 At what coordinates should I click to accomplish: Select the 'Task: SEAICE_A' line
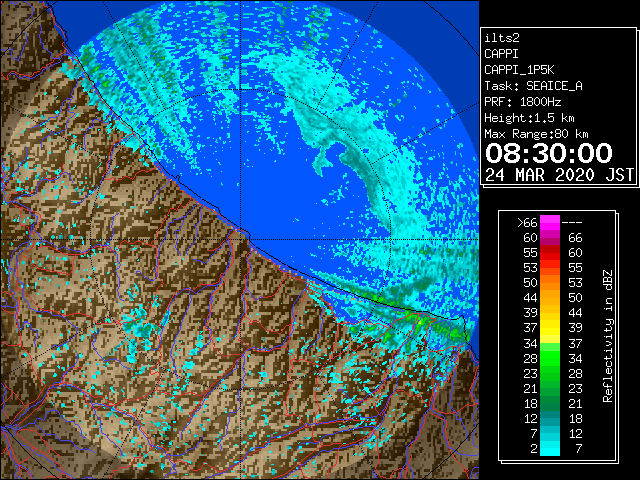click(x=533, y=86)
